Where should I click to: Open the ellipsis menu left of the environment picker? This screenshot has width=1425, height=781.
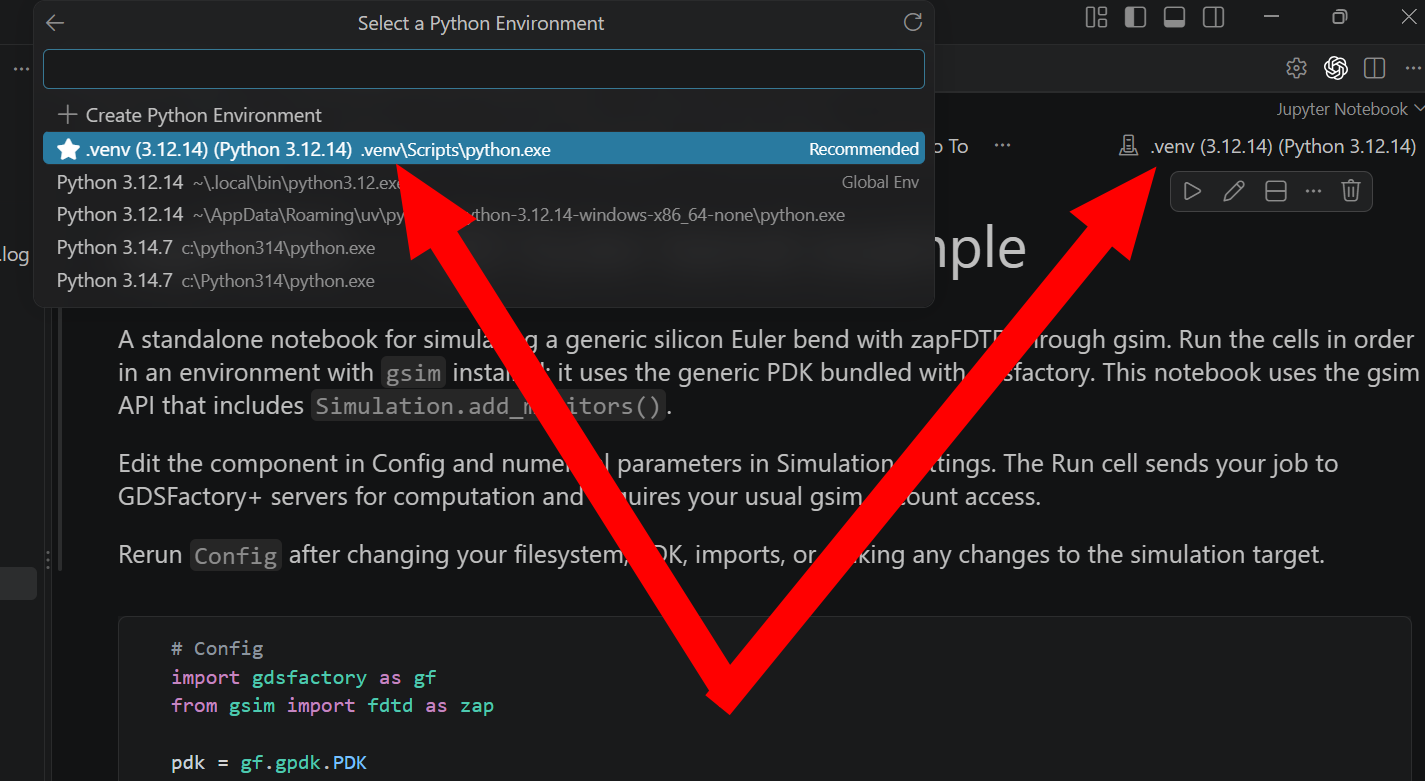pyautogui.click(x=21, y=69)
